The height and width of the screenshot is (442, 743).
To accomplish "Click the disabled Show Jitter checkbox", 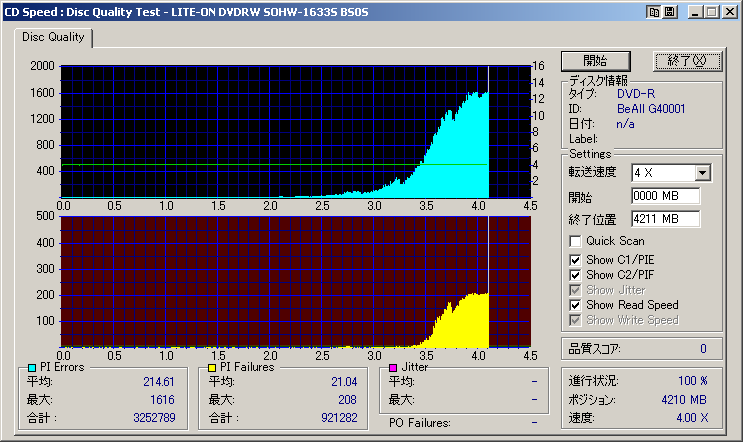I will coord(575,290).
